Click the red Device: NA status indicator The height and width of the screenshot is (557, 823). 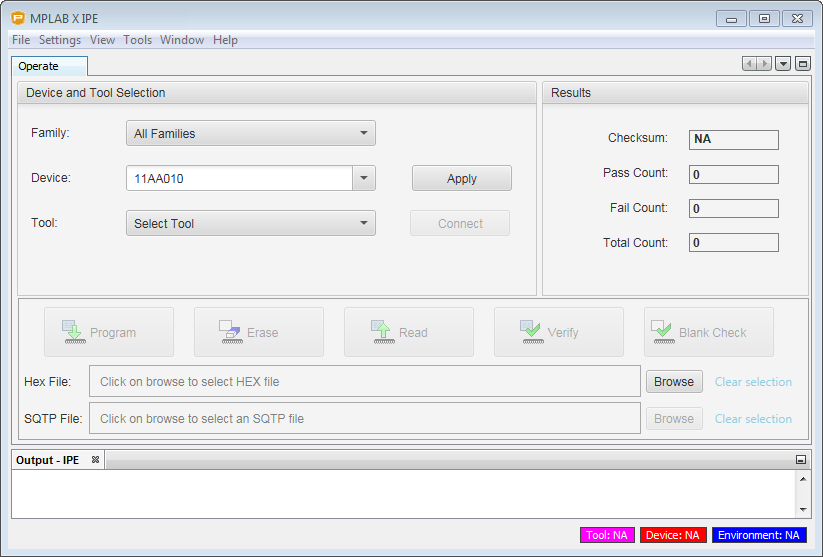tap(673, 535)
